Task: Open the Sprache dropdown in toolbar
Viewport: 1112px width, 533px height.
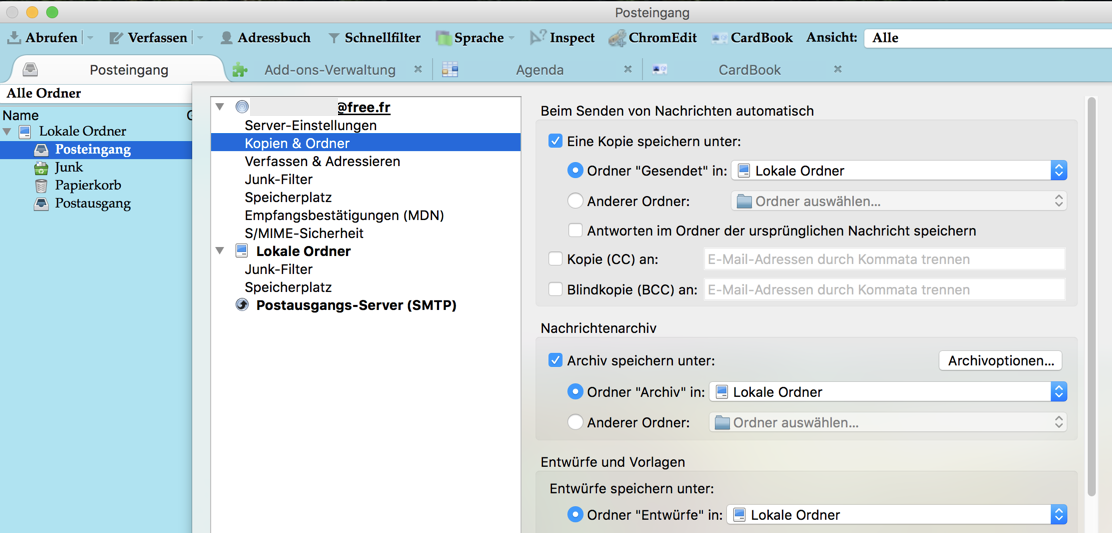Action: click(476, 38)
